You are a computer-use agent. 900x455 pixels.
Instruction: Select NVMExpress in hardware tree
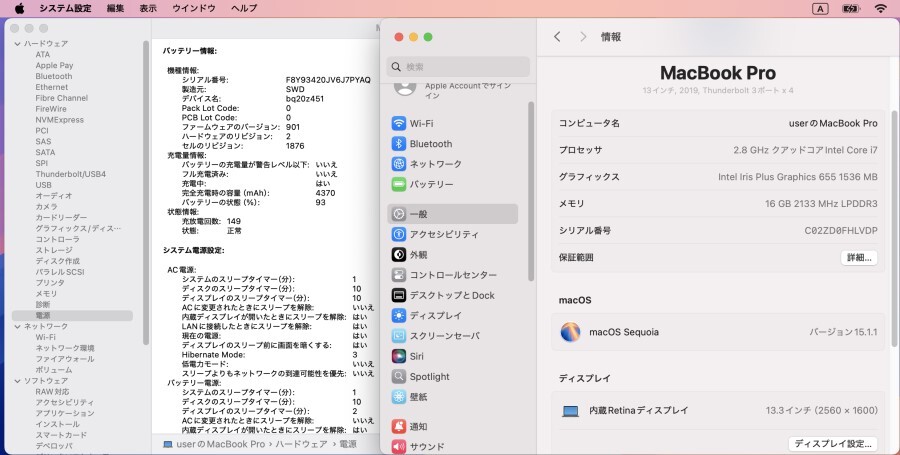click(x=60, y=120)
